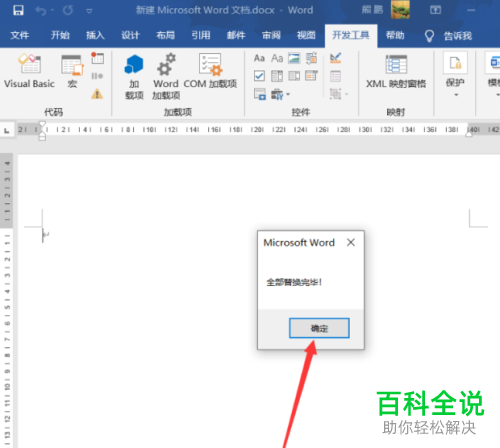
Task: Open Legacy Tools dropdown
Action: (280, 95)
